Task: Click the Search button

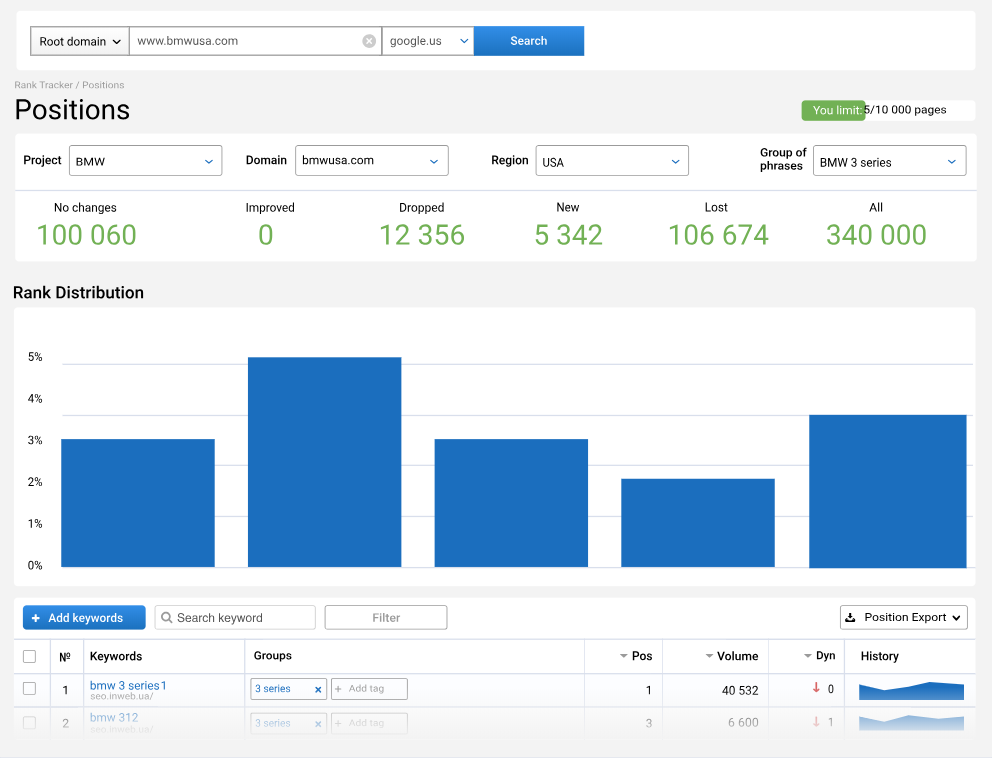Action: coord(528,40)
